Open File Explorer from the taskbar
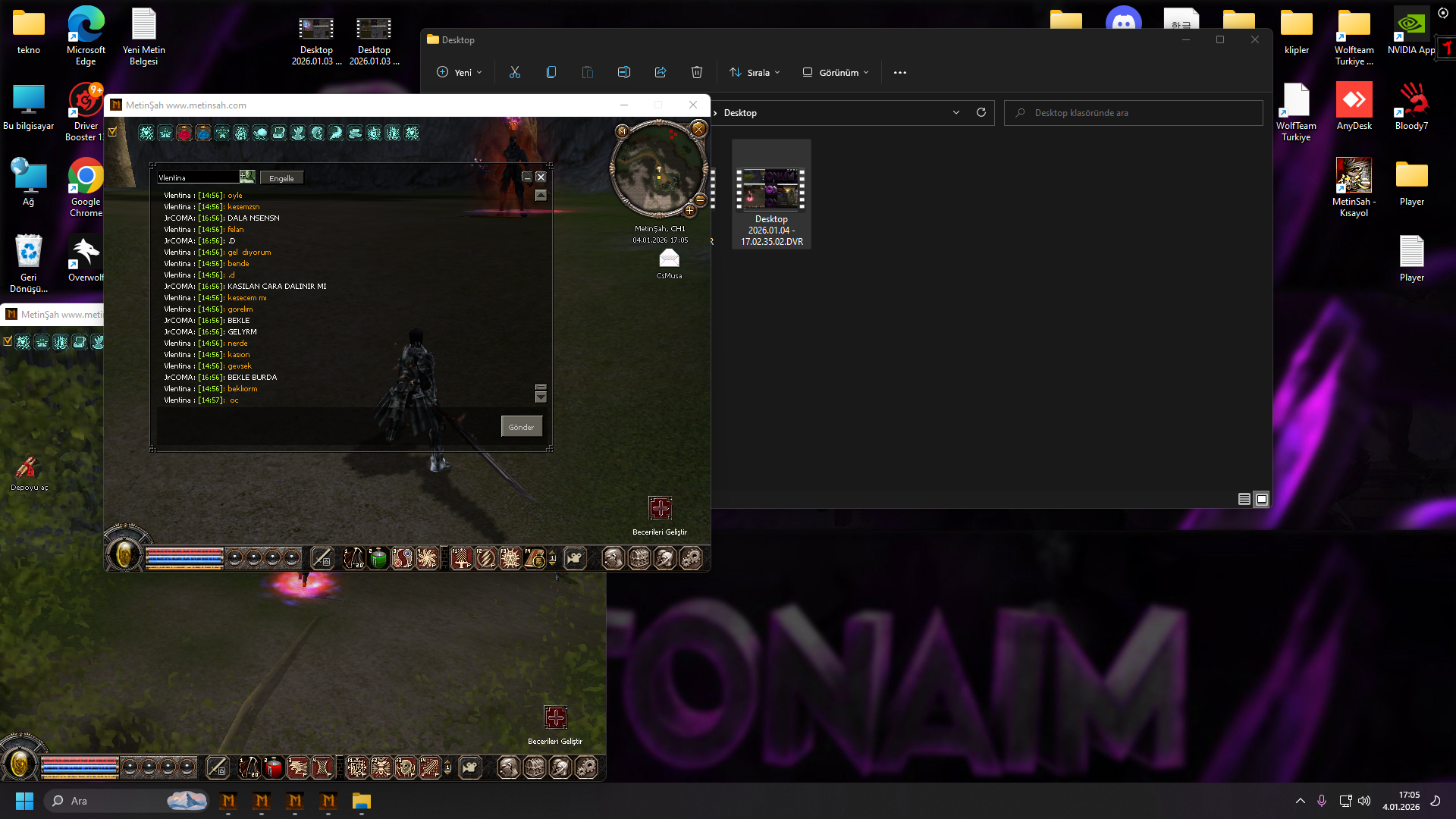Screen dimensions: 1456x819 361,801
